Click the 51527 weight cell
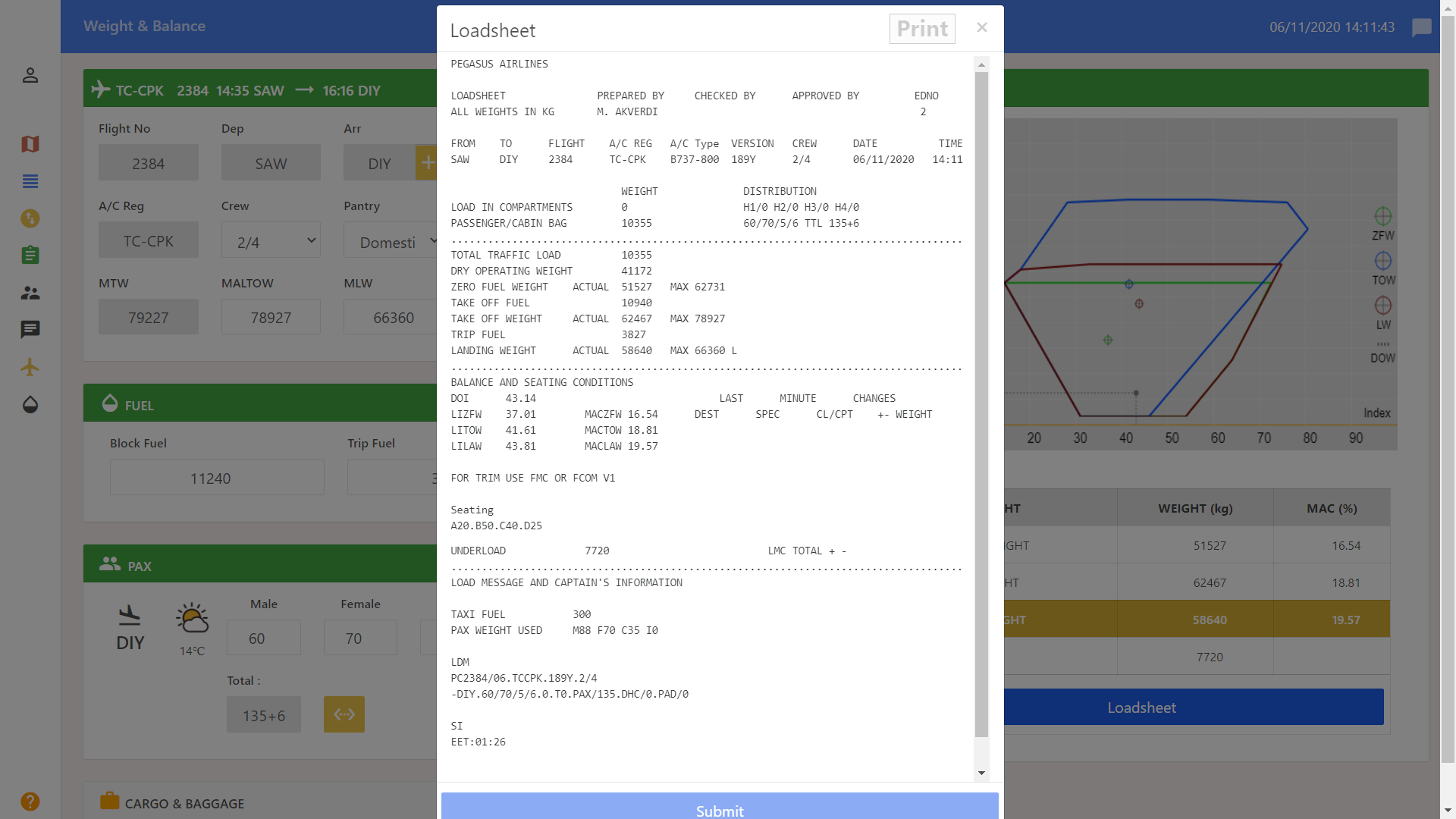This screenshot has height=819, width=1456. (x=1195, y=545)
